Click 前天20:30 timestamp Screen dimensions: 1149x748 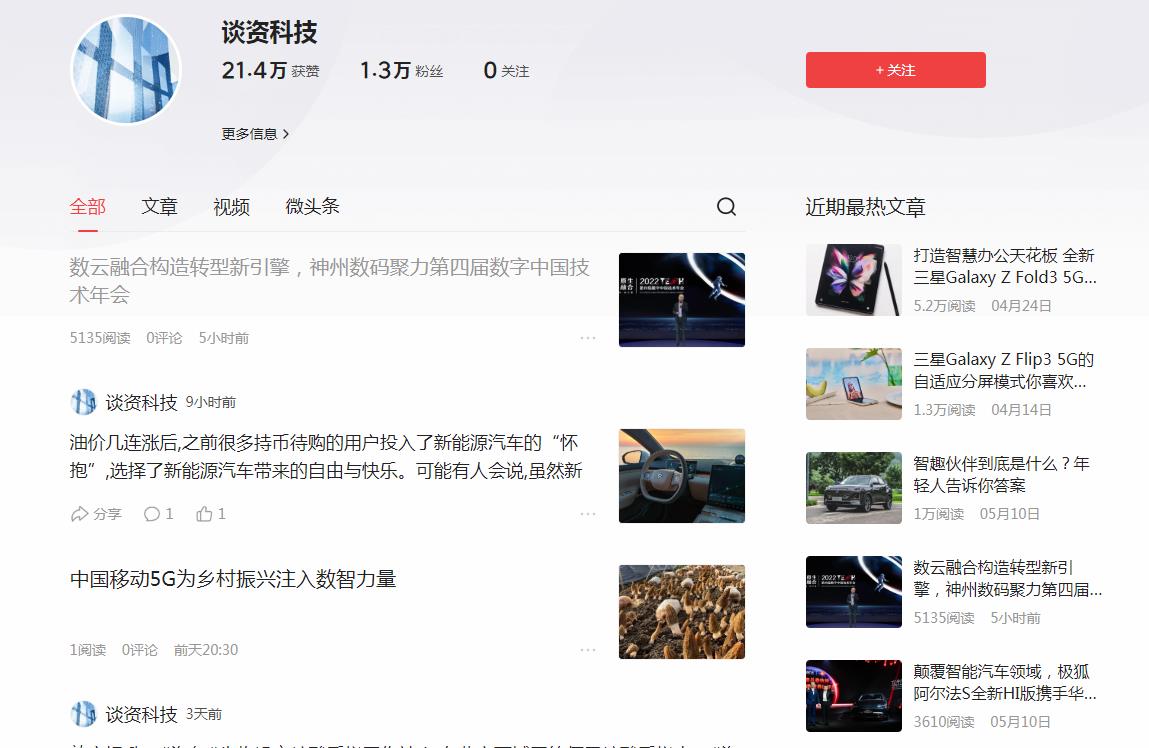[x=206, y=650]
